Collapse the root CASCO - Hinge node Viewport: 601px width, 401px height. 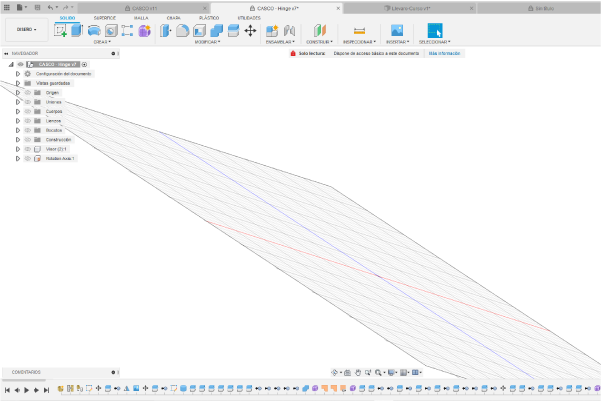point(11,64)
